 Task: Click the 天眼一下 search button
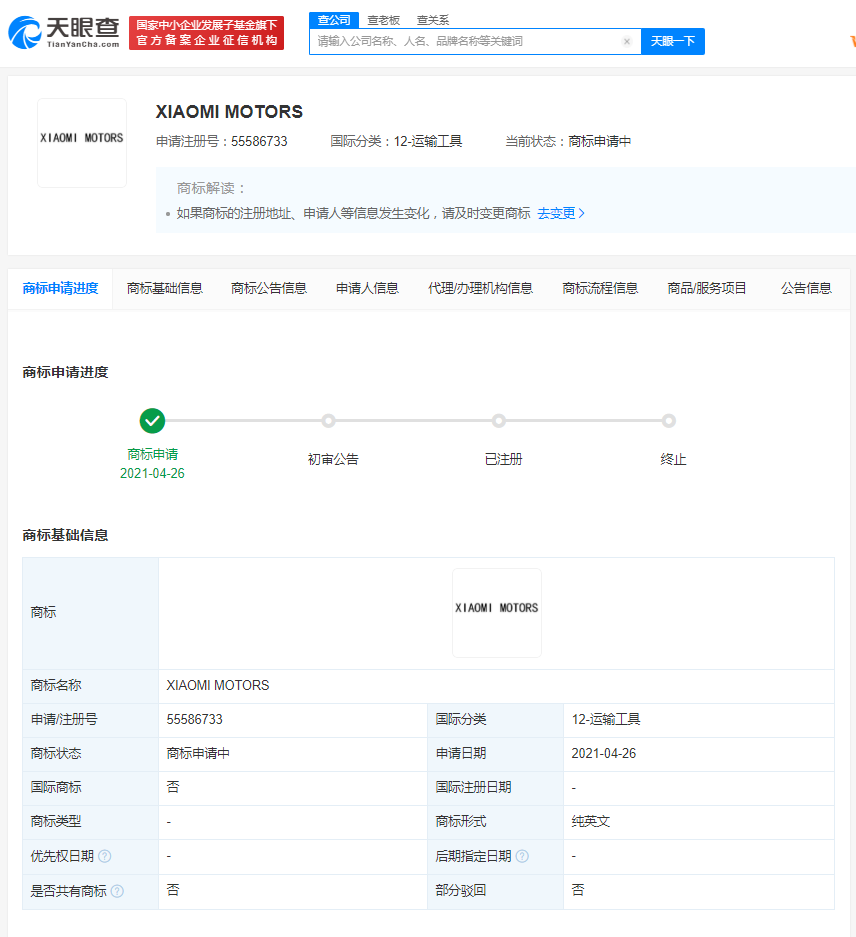pos(672,41)
